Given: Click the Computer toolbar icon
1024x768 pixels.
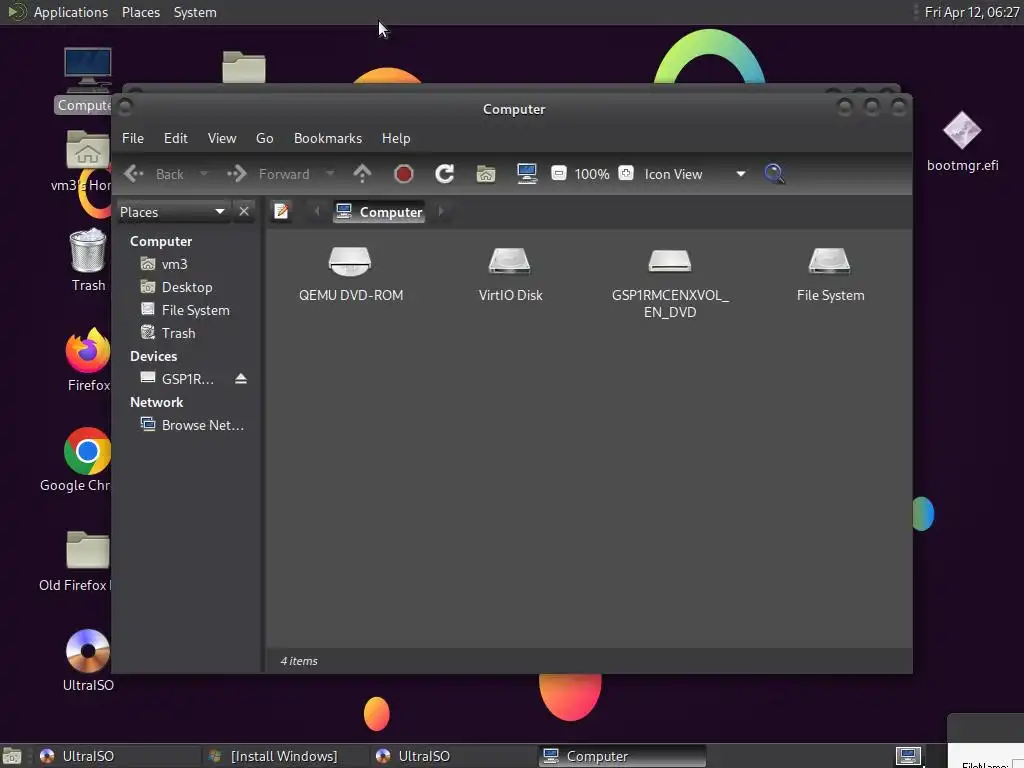Looking at the screenshot, I should (526, 174).
